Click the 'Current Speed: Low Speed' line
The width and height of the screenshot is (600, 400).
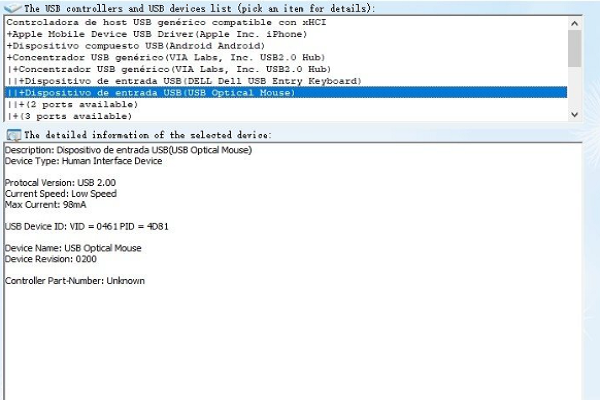click(x=60, y=194)
